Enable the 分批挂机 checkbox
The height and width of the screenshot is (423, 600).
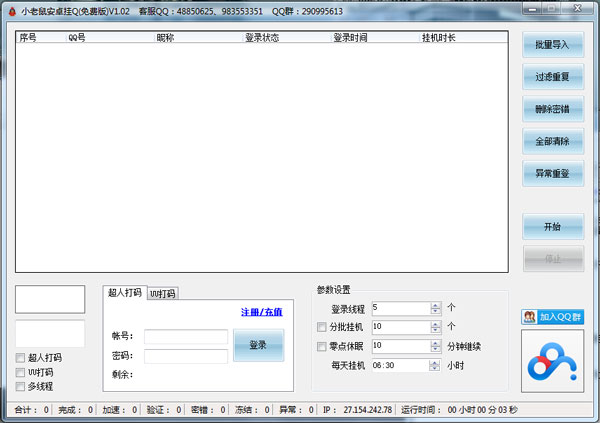pos(321,327)
